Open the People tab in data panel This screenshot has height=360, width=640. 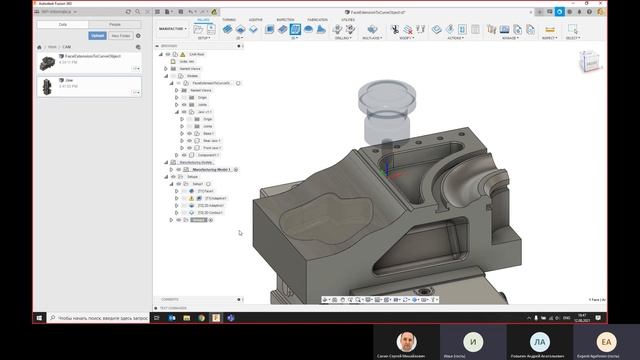(115, 24)
